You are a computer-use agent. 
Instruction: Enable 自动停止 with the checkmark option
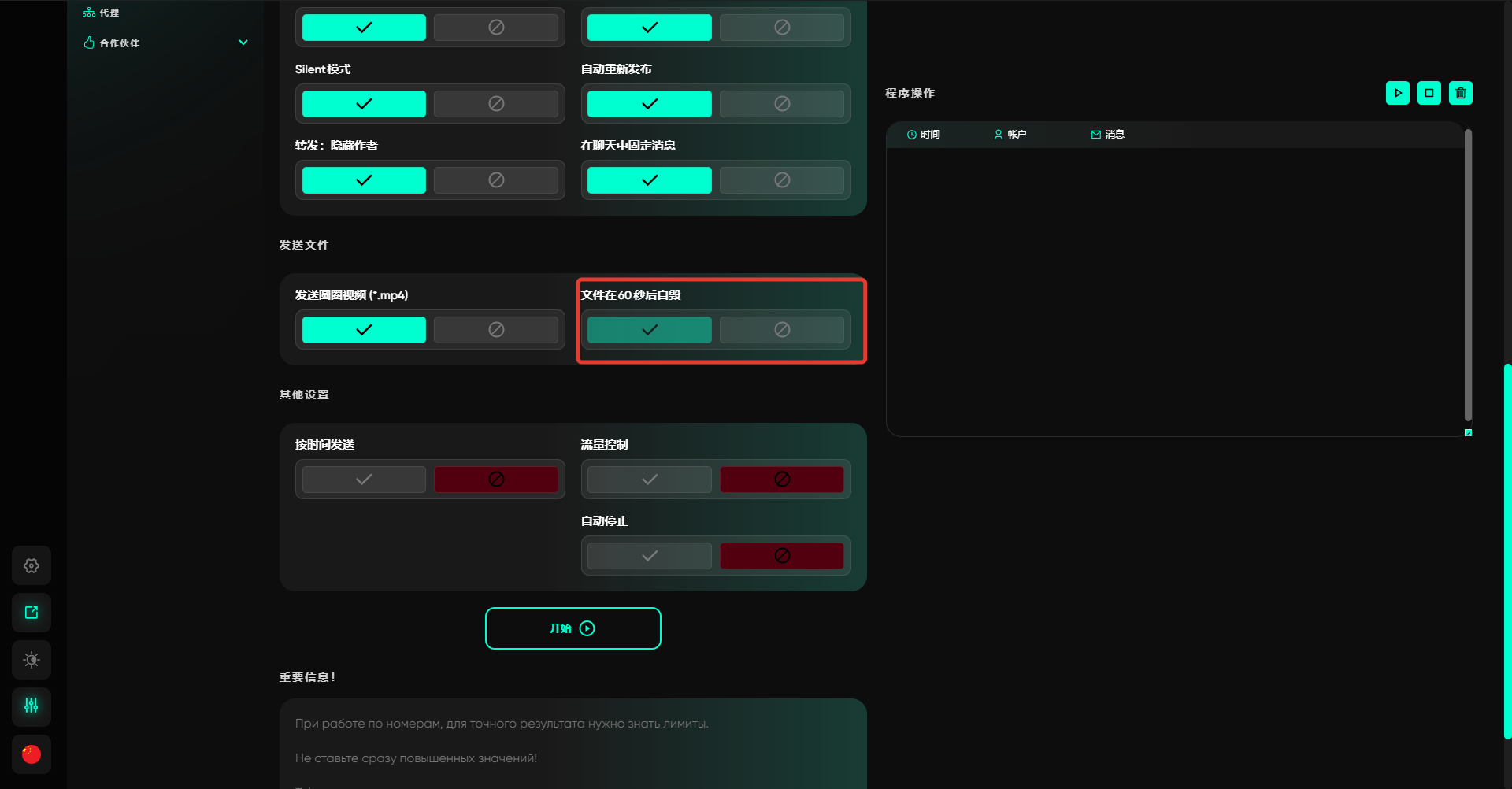click(x=649, y=556)
